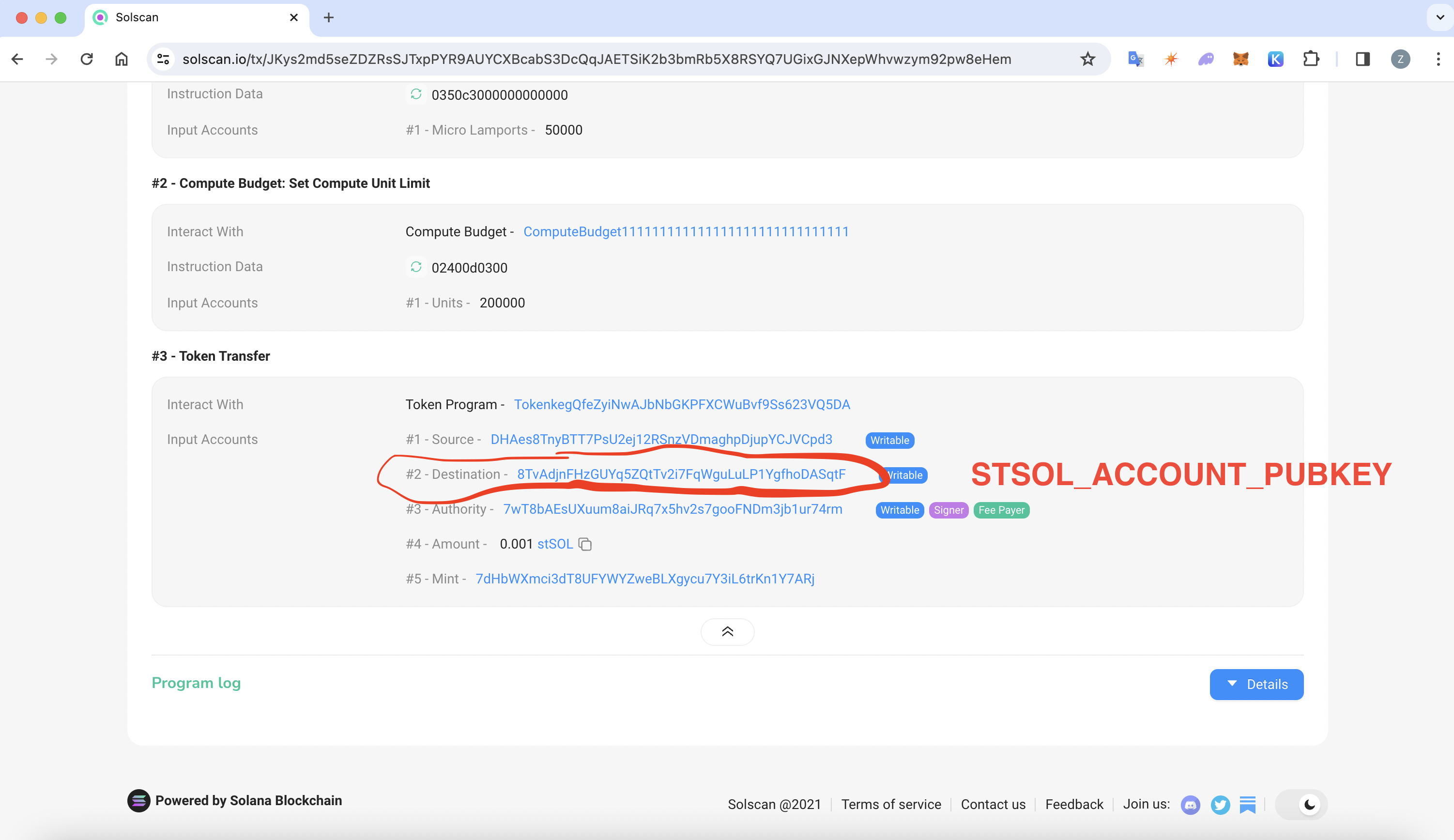Click inside the address bar URL field

coord(594,58)
